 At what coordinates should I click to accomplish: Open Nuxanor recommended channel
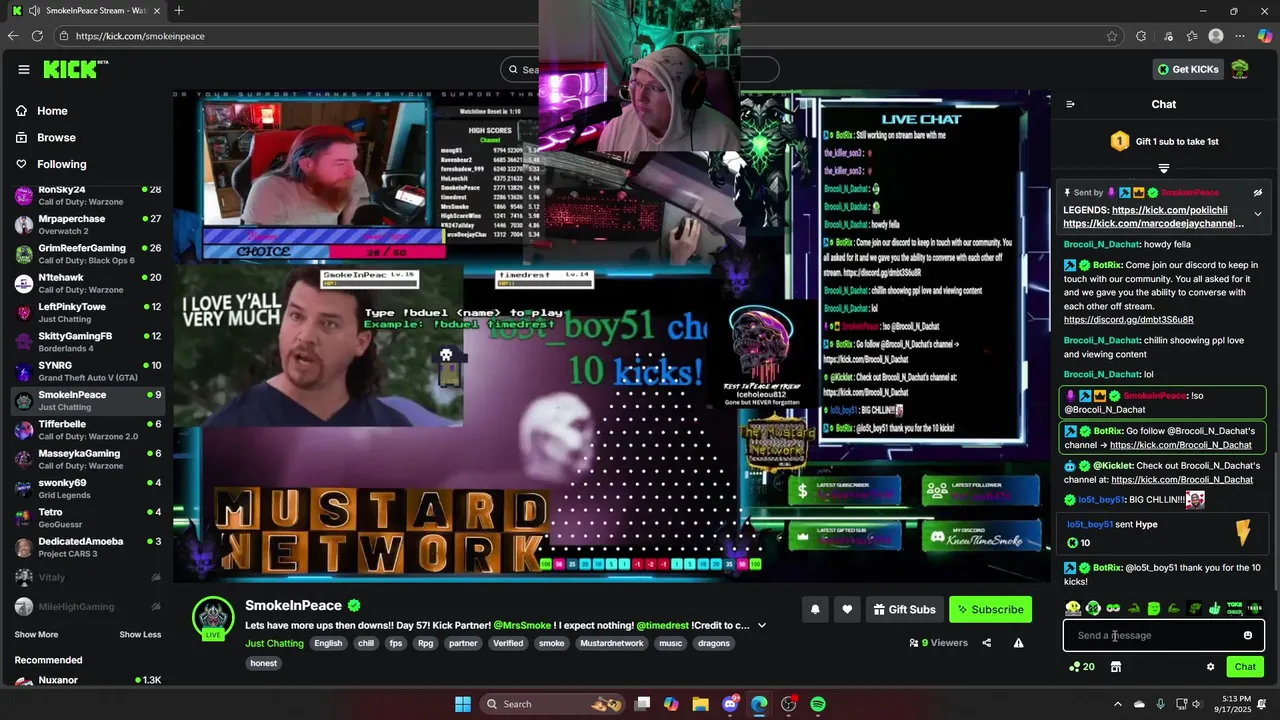pyautogui.click(x=88, y=680)
